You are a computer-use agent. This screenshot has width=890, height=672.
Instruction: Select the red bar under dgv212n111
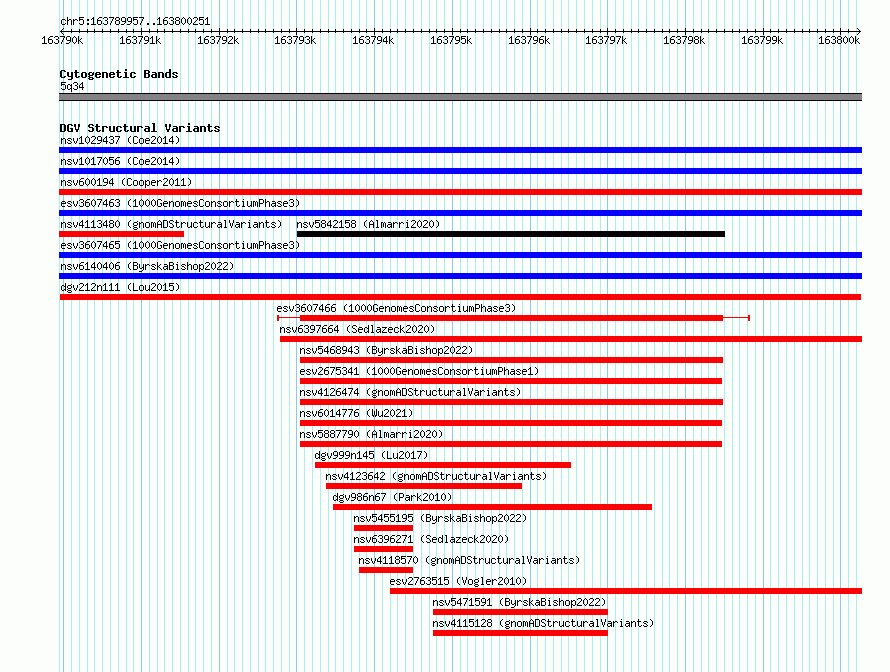[x=460, y=297]
